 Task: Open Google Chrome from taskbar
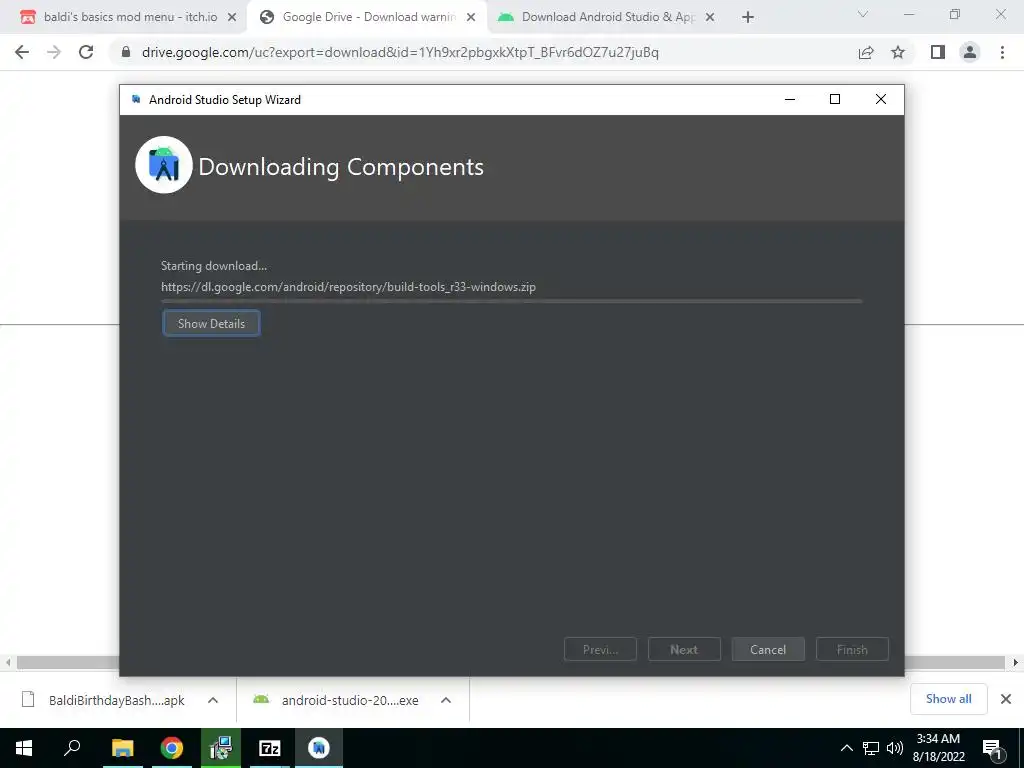(172, 748)
